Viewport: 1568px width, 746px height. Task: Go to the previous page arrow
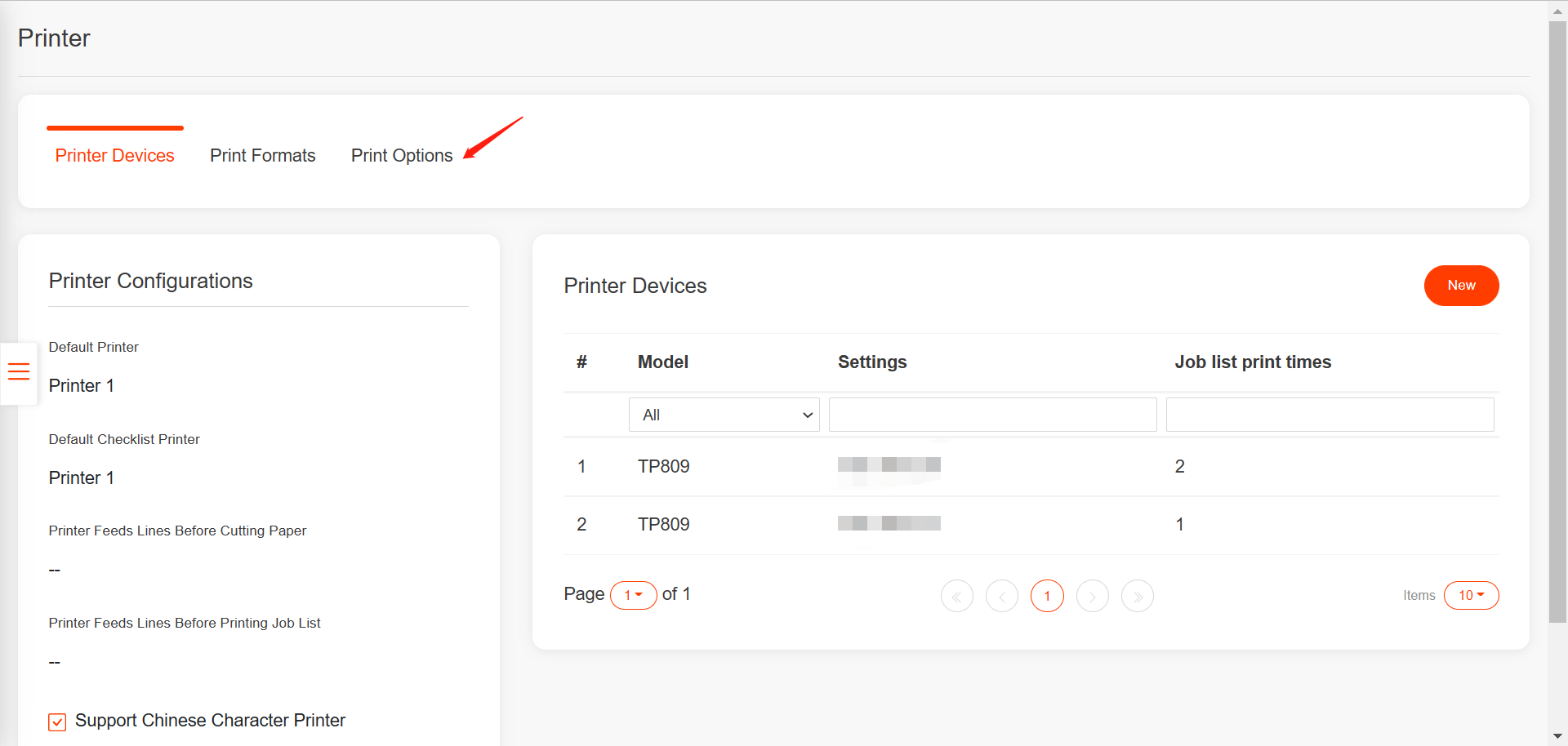click(1002, 596)
